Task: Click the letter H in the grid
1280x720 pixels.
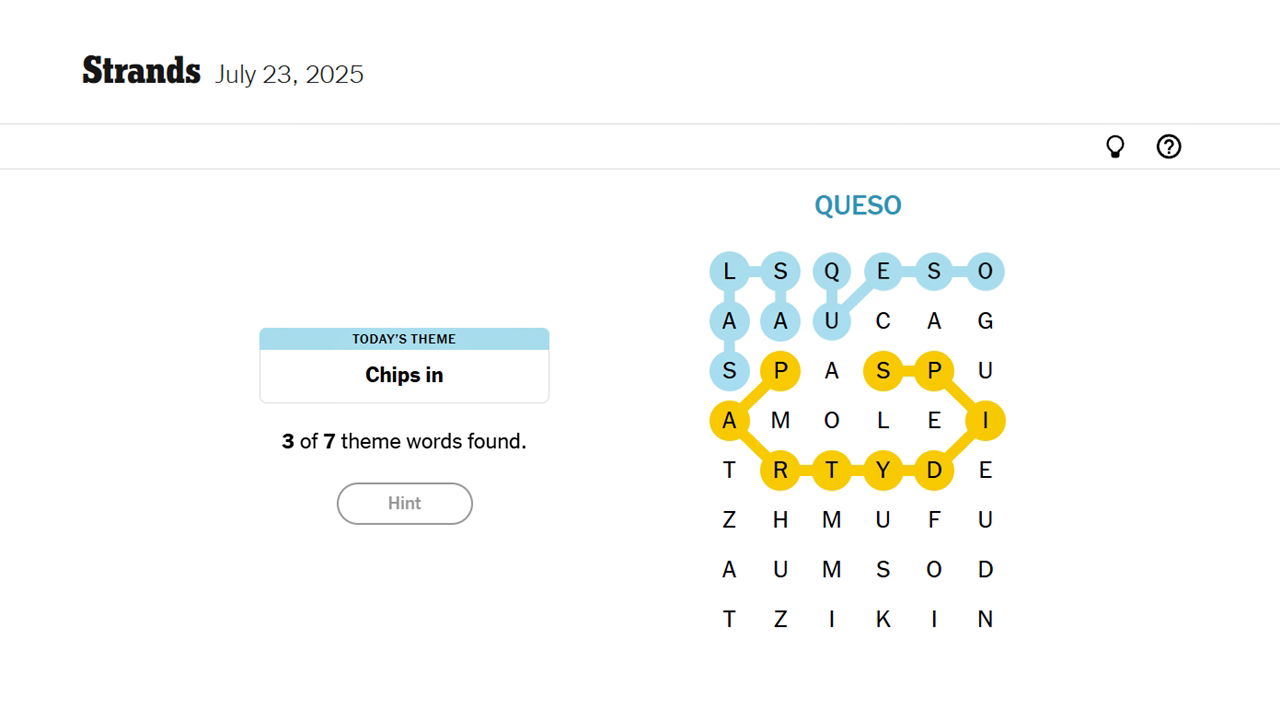Action: pyautogui.click(x=780, y=520)
